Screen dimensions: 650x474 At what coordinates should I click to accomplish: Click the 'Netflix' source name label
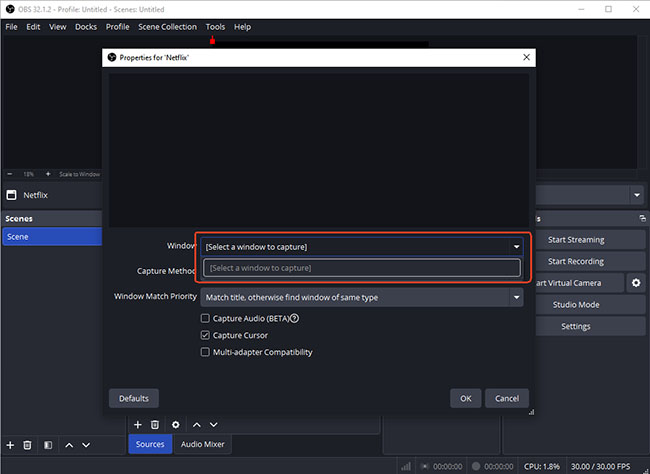click(36, 195)
